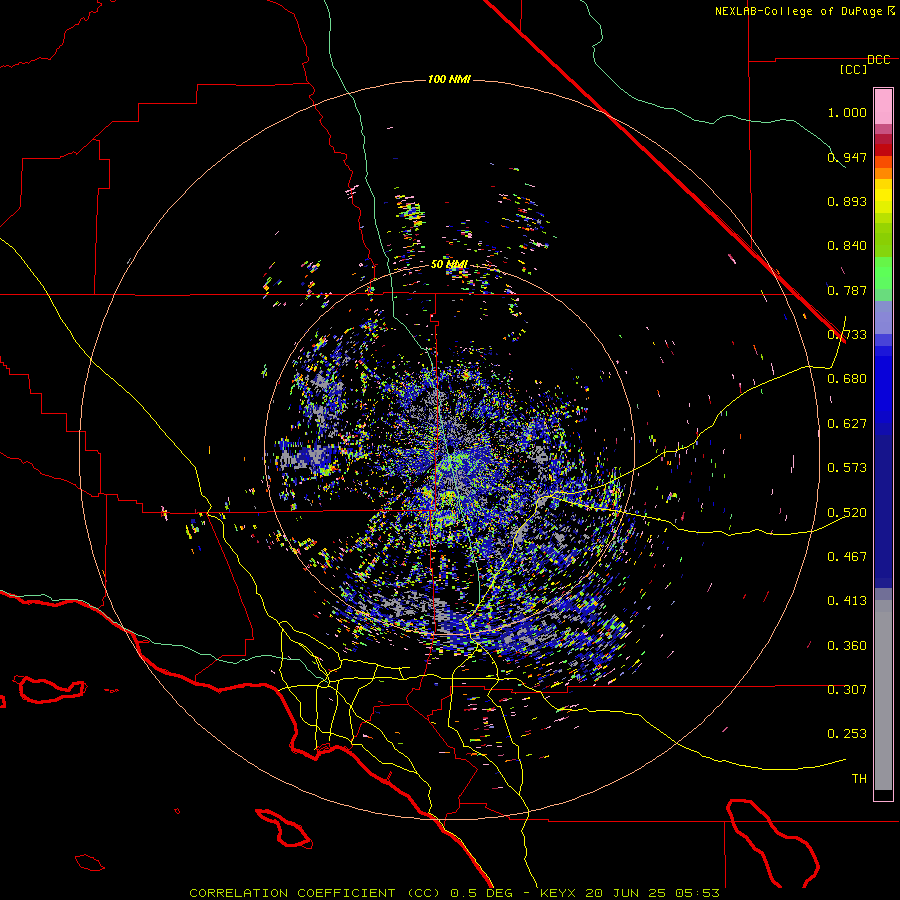Select the 0.307 scale value
Viewport: 900px width, 900px height.
[x=847, y=690]
